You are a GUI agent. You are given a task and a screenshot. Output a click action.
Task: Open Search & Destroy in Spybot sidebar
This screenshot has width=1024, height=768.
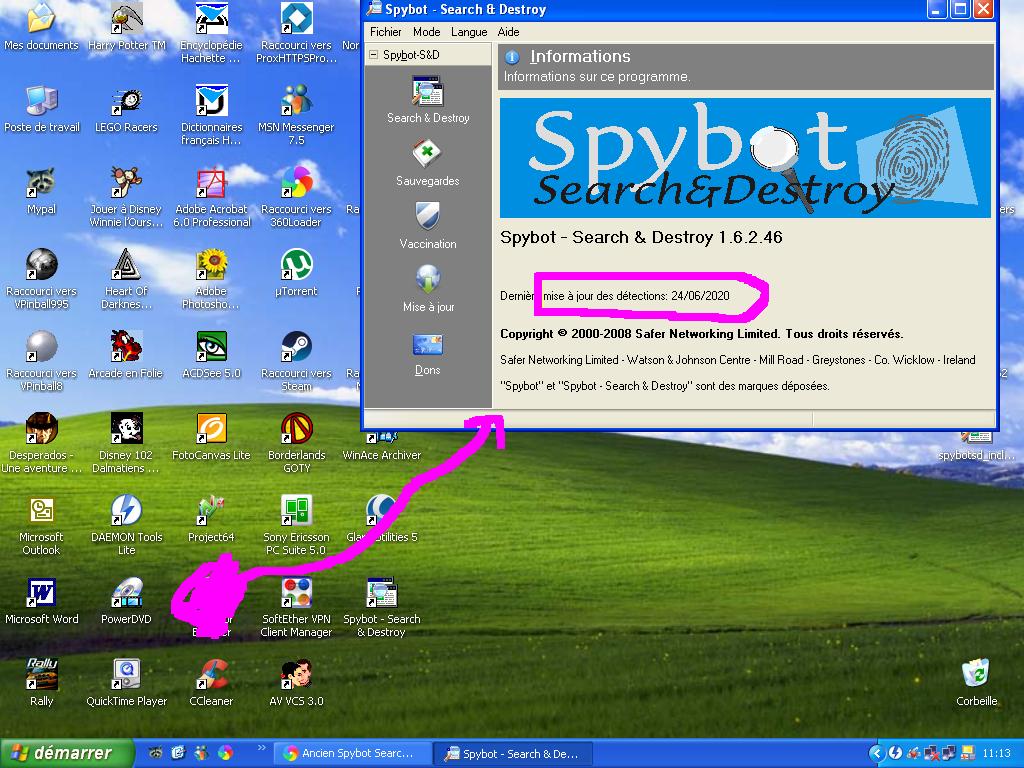point(428,100)
